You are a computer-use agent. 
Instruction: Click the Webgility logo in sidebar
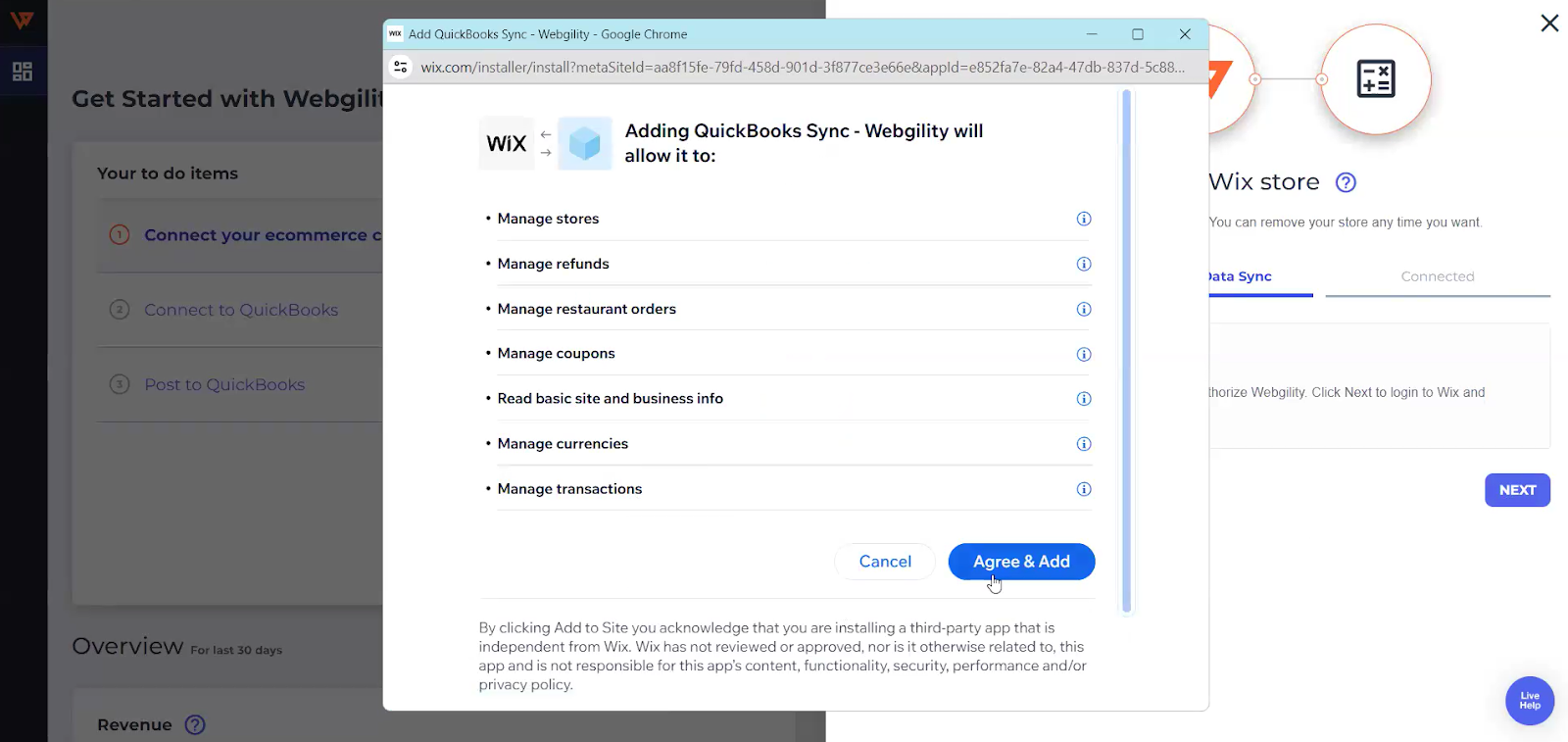click(22, 21)
